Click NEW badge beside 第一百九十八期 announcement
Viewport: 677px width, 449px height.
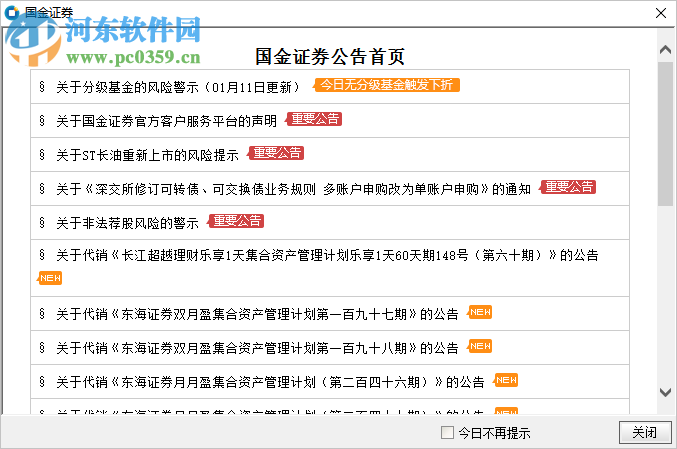click(x=480, y=346)
